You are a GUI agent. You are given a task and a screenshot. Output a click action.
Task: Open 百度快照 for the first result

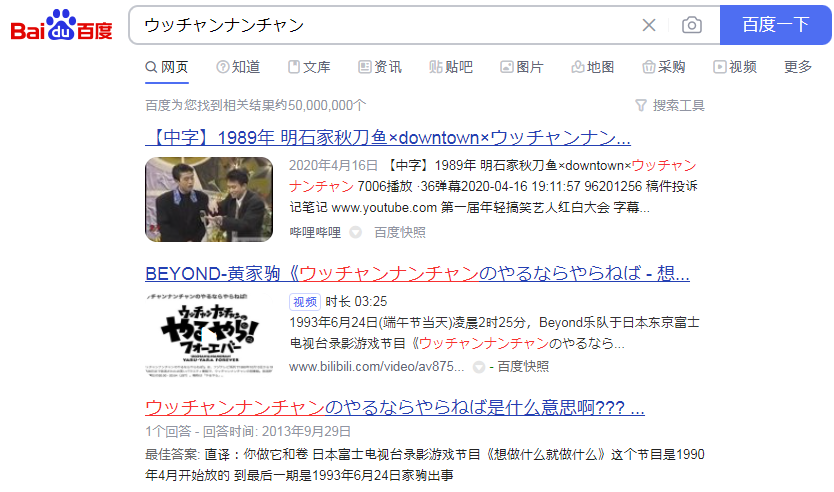click(x=400, y=232)
